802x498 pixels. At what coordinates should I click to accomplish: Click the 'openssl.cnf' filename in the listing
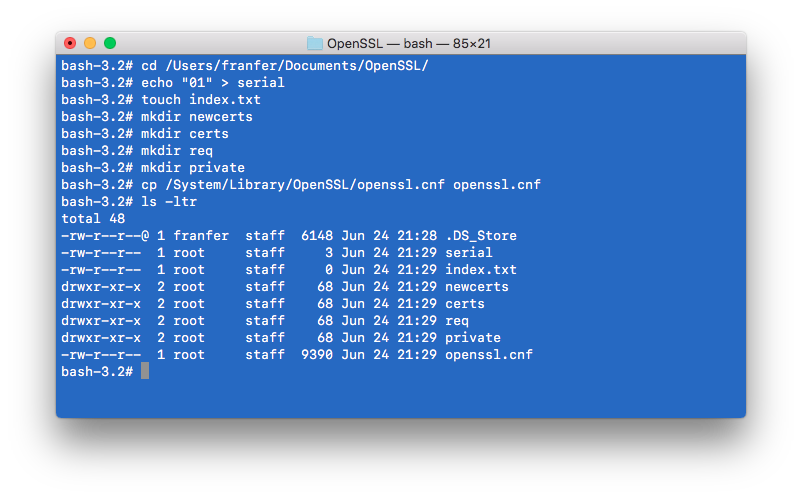[489, 355]
